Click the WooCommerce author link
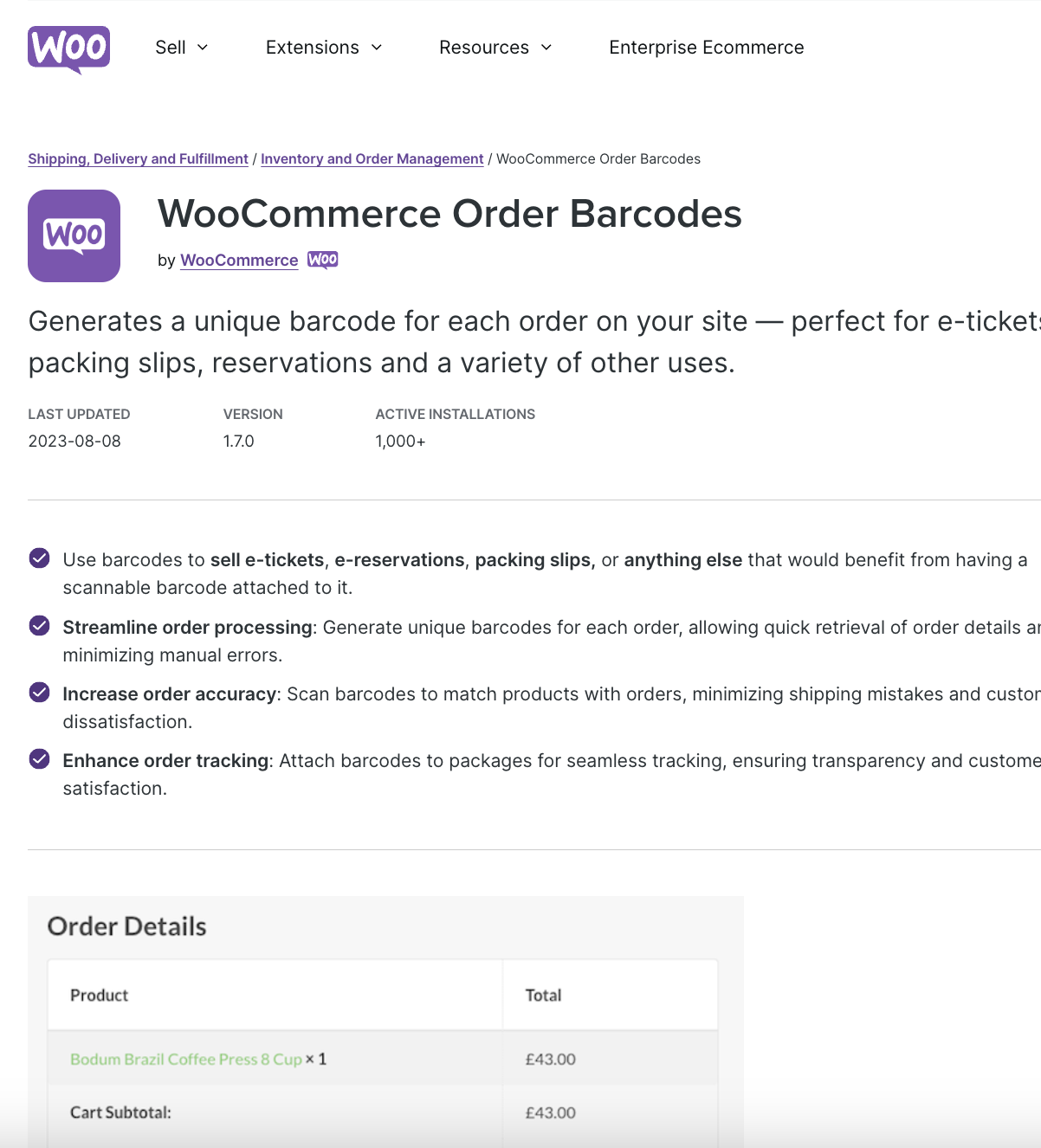The width and height of the screenshot is (1041, 1148). point(239,260)
